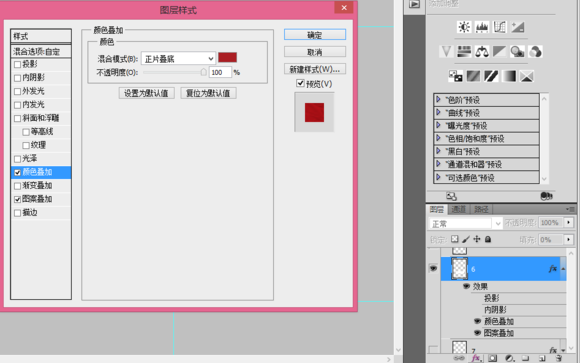Add a Gradient Map adjustment

tap(509, 76)
